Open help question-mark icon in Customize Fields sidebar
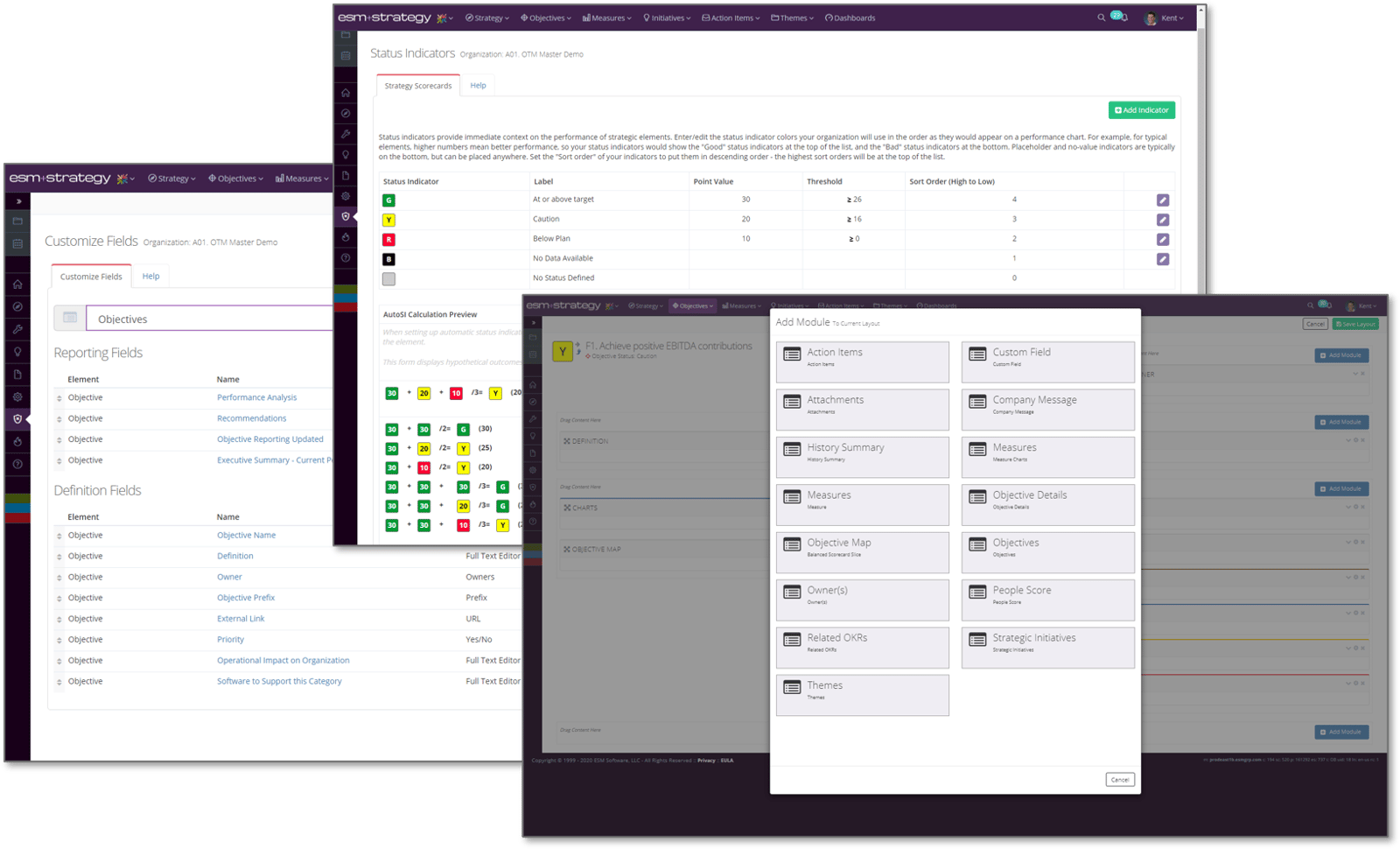 click(17, 464)
